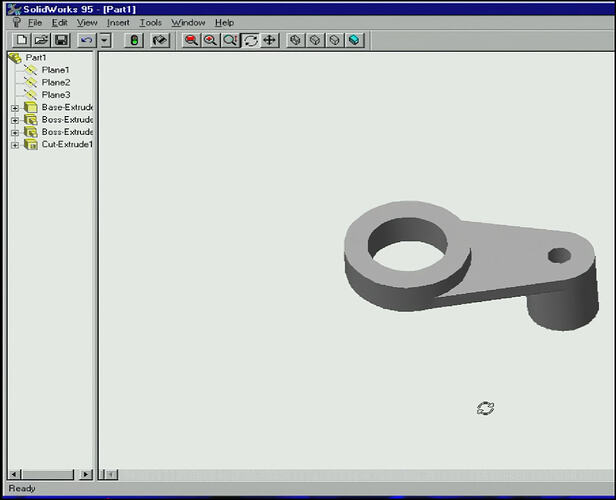
Task: Select the Cut-Extrude1 feature label
Action: 67,144
